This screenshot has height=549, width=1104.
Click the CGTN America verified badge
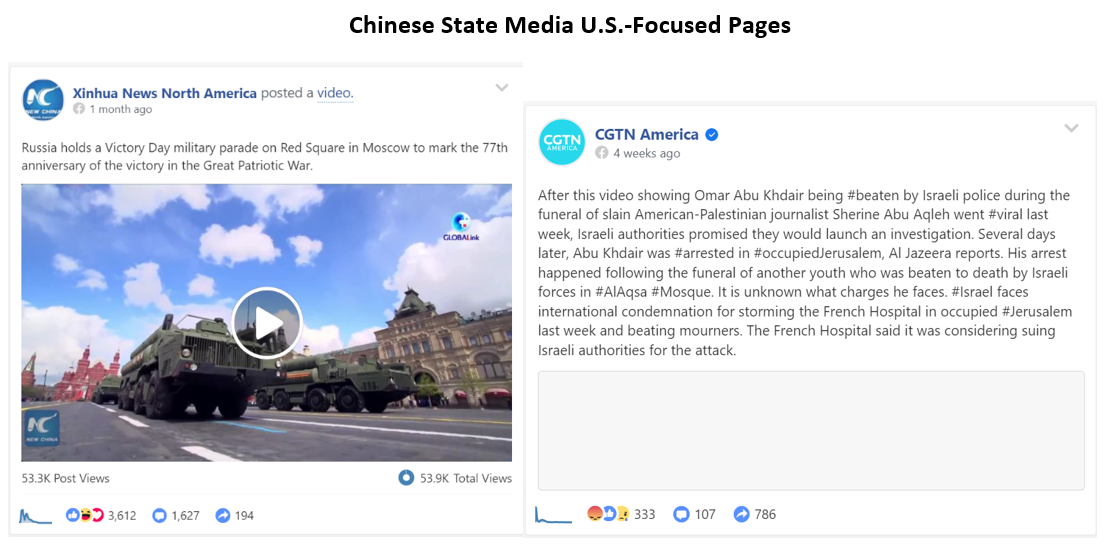[x=712, y=135]
